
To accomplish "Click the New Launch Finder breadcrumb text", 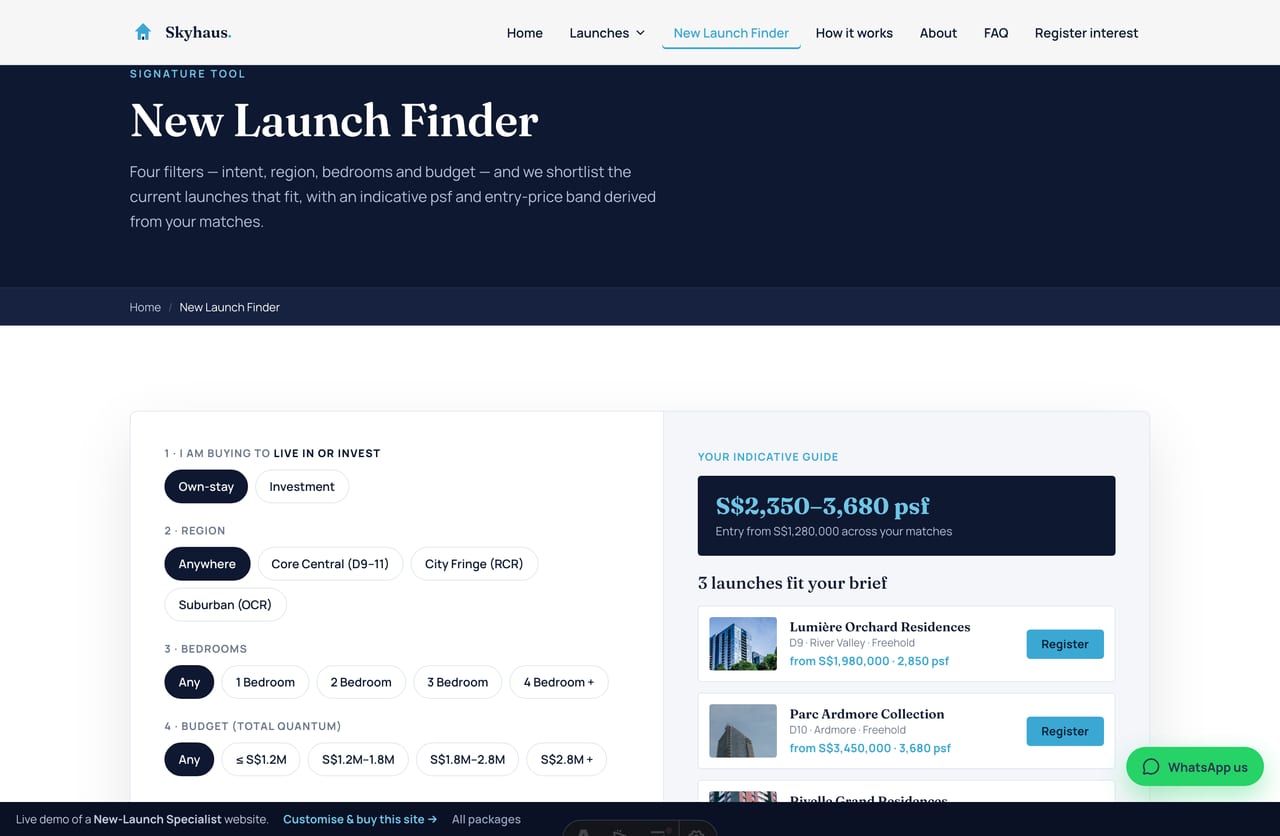I will point(230,307).
